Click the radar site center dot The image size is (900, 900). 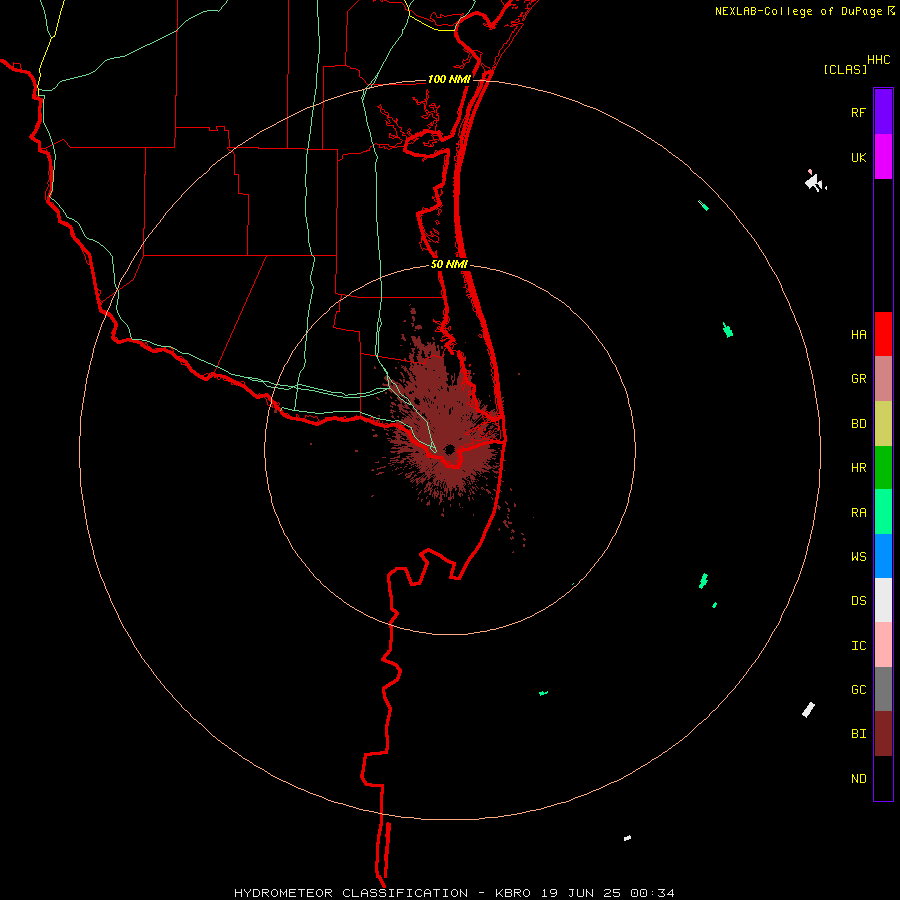pyautogui.click(x=449, y=449)
